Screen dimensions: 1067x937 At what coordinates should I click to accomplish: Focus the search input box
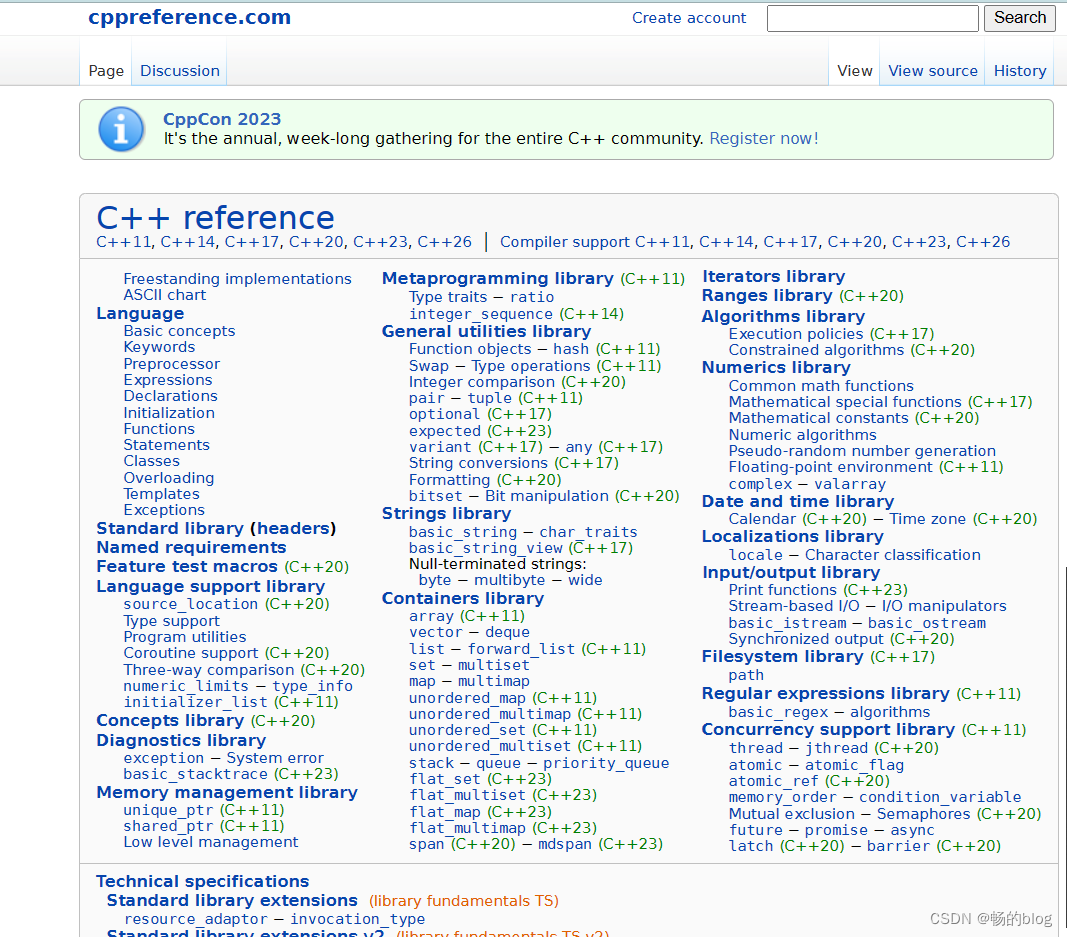[x=872, y=18]
